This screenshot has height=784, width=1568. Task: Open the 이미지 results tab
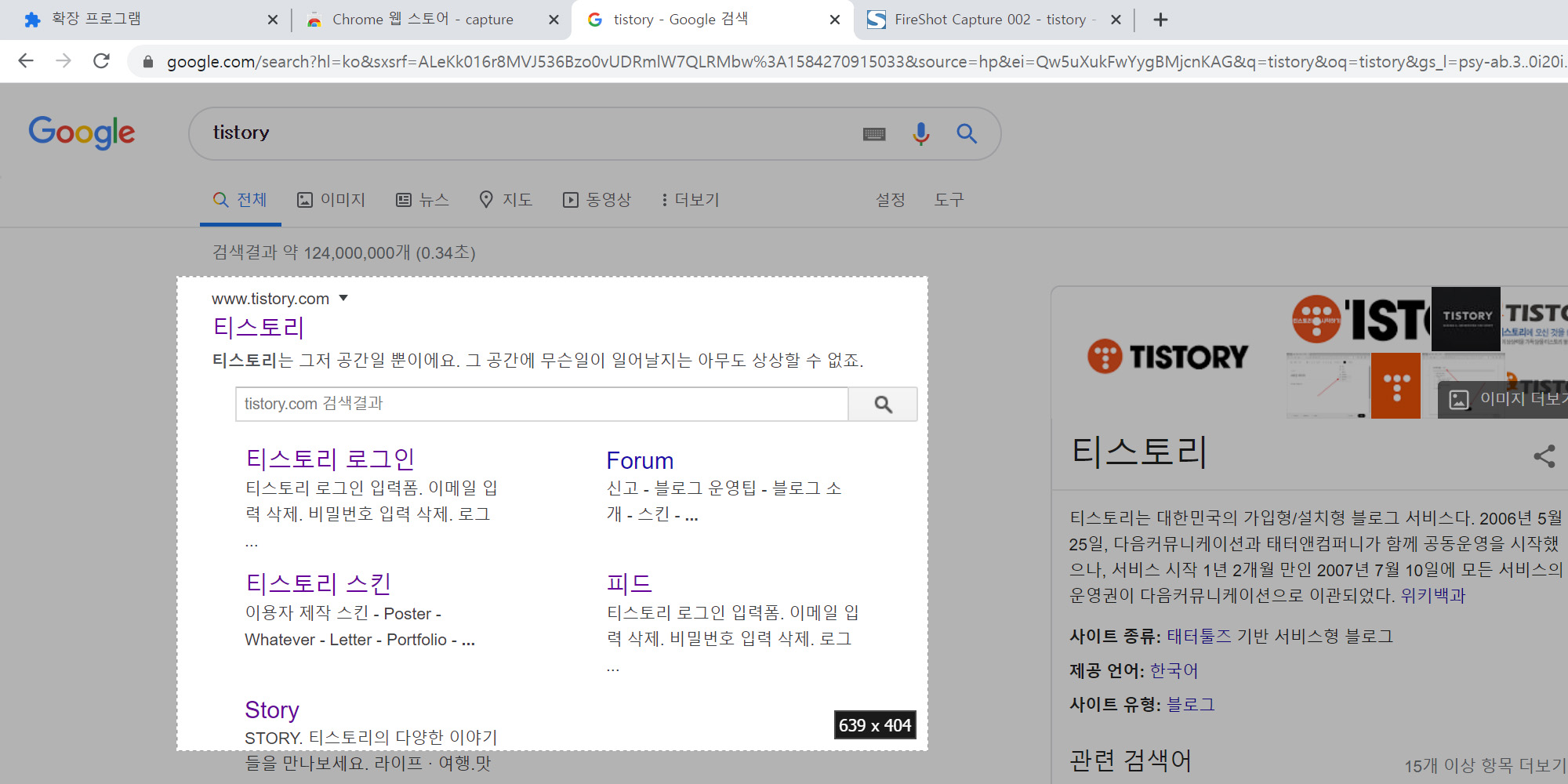pos(331,200)
